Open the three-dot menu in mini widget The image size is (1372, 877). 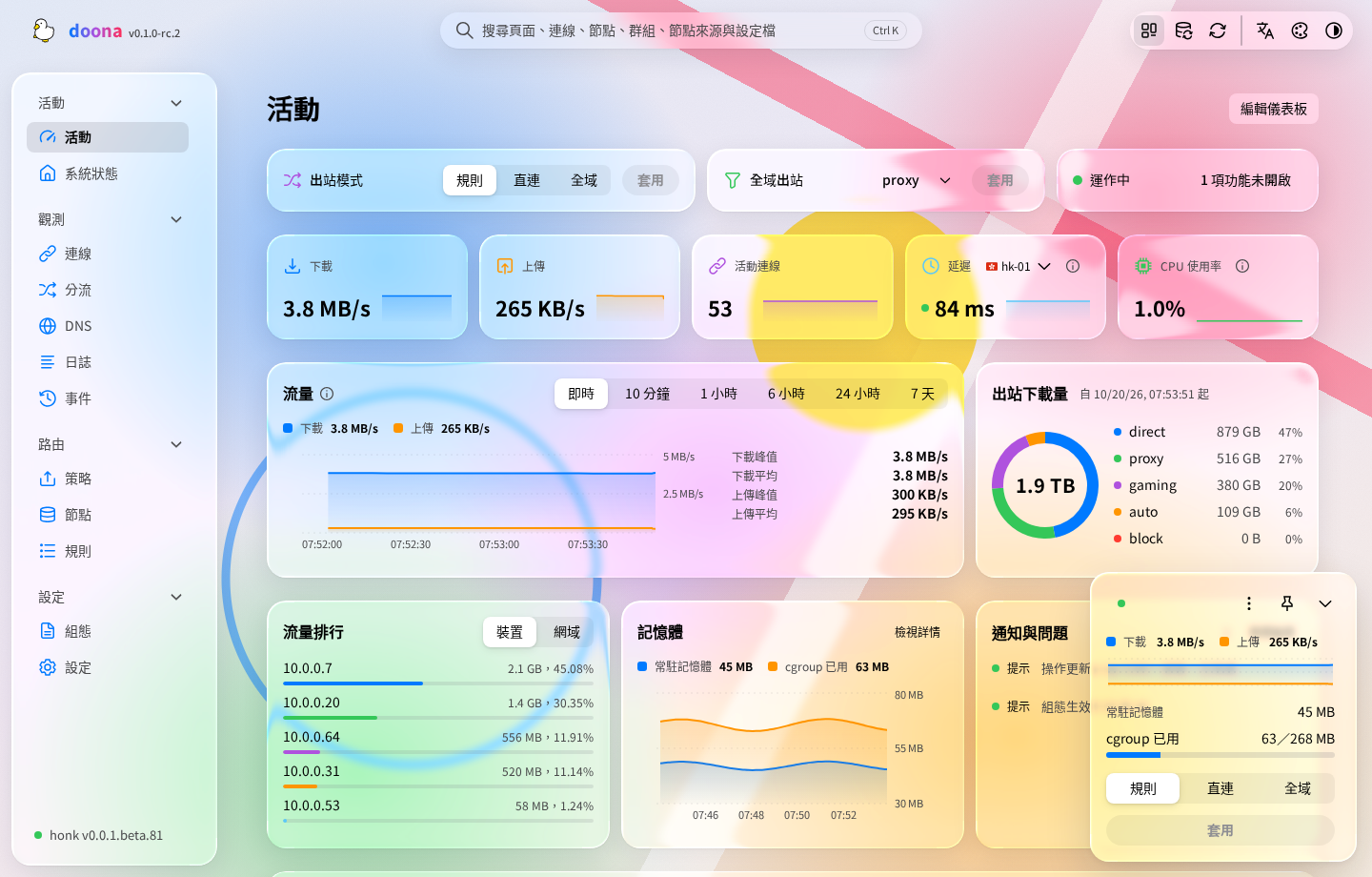click(x=1249, y=603)
